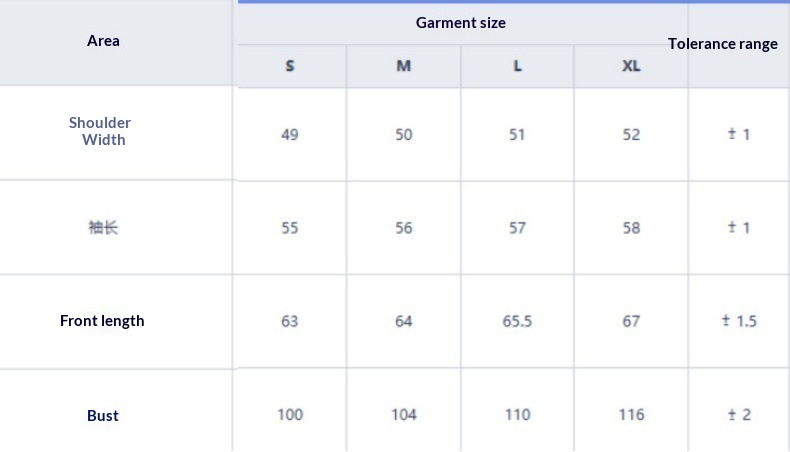
Task: Click the Front length row label
Action: pyautogui.click(x=102, y=321)
